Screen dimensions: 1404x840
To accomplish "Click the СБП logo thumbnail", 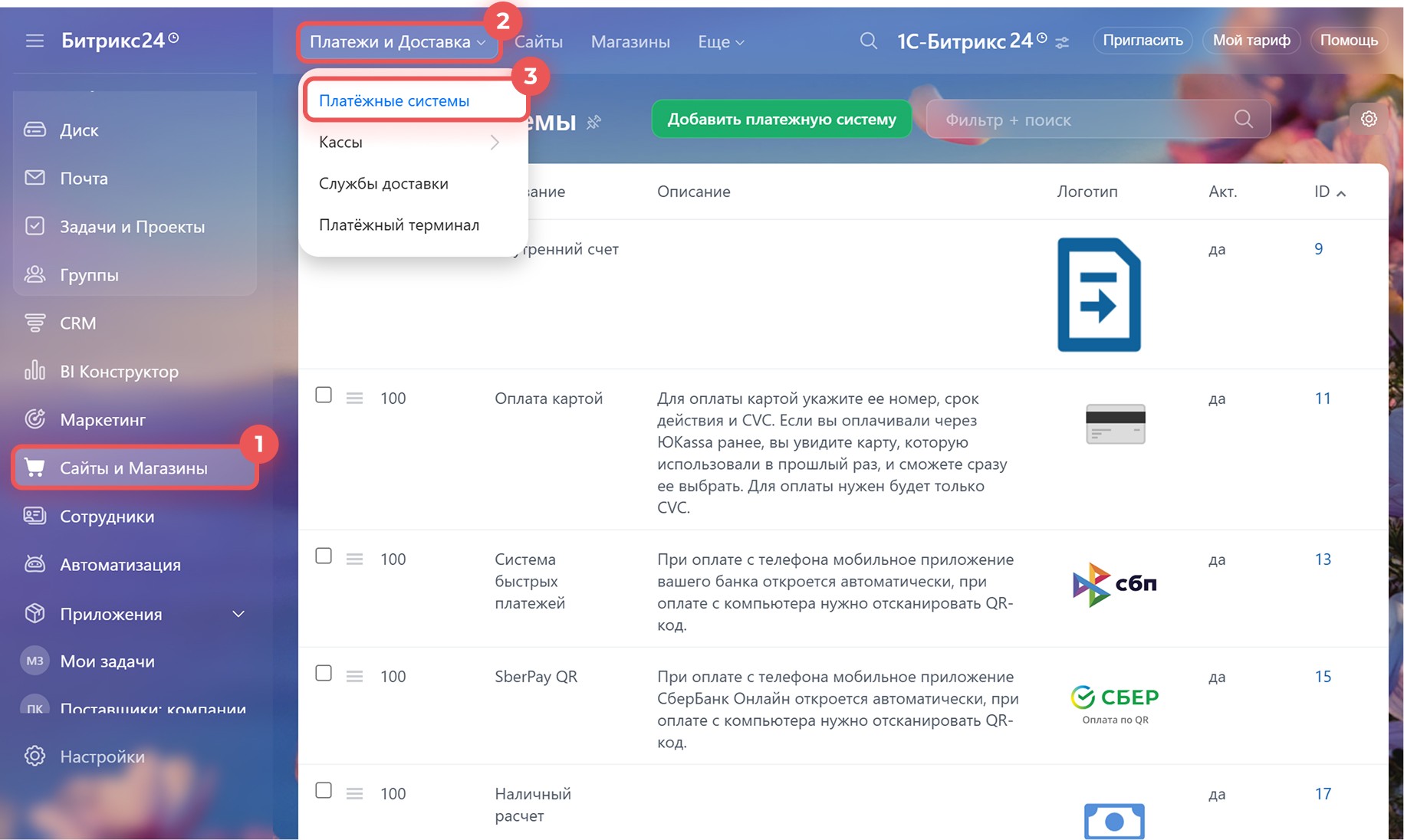I will [1114, 584].
